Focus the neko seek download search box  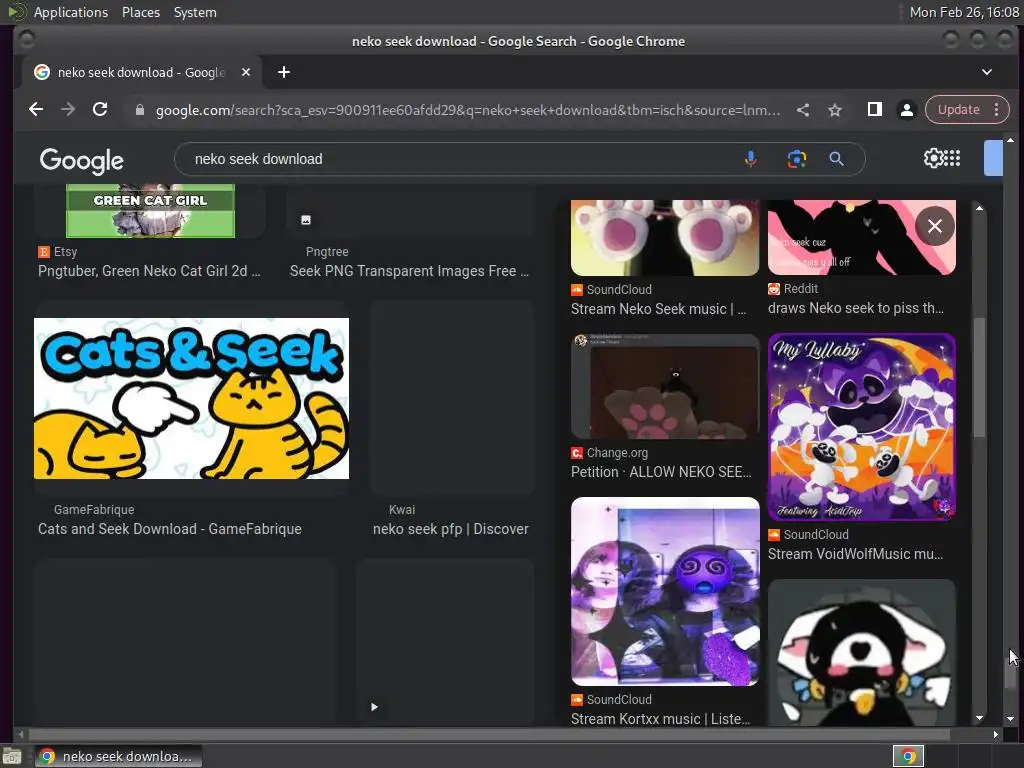457,159
